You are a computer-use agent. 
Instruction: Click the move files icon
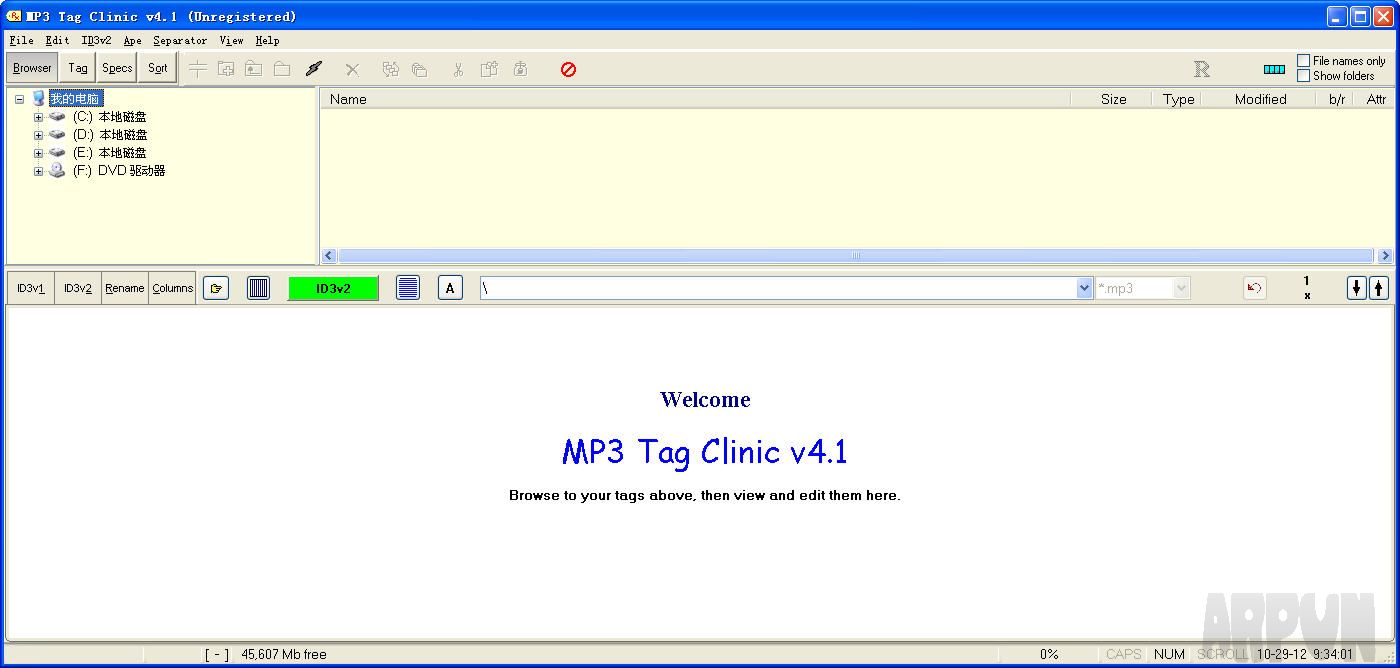pos(391,69)
